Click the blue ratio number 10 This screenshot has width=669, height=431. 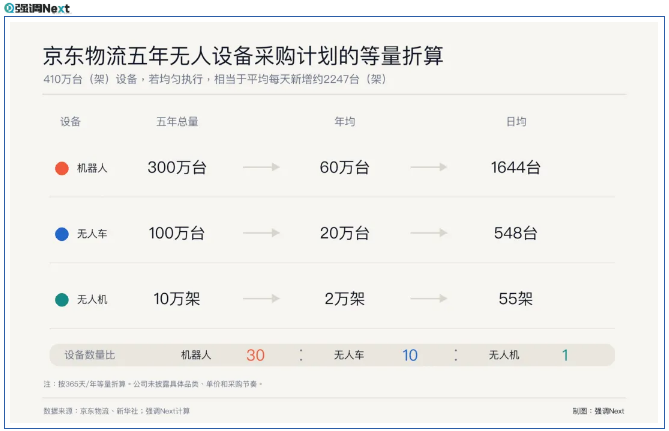[410, 355]
